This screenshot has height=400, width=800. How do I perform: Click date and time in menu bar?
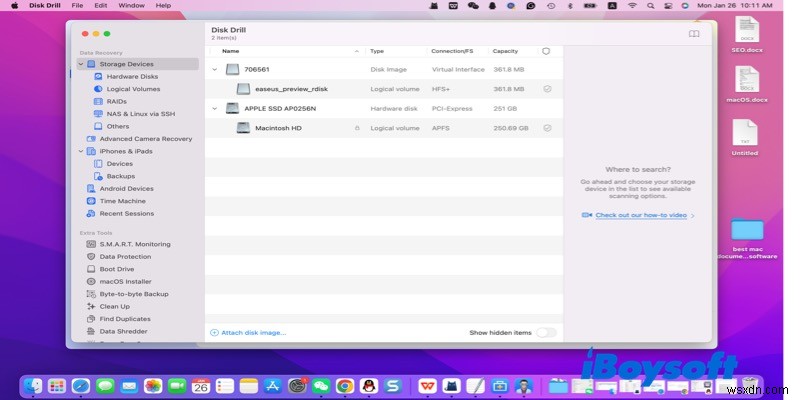(x=734, y=6)
